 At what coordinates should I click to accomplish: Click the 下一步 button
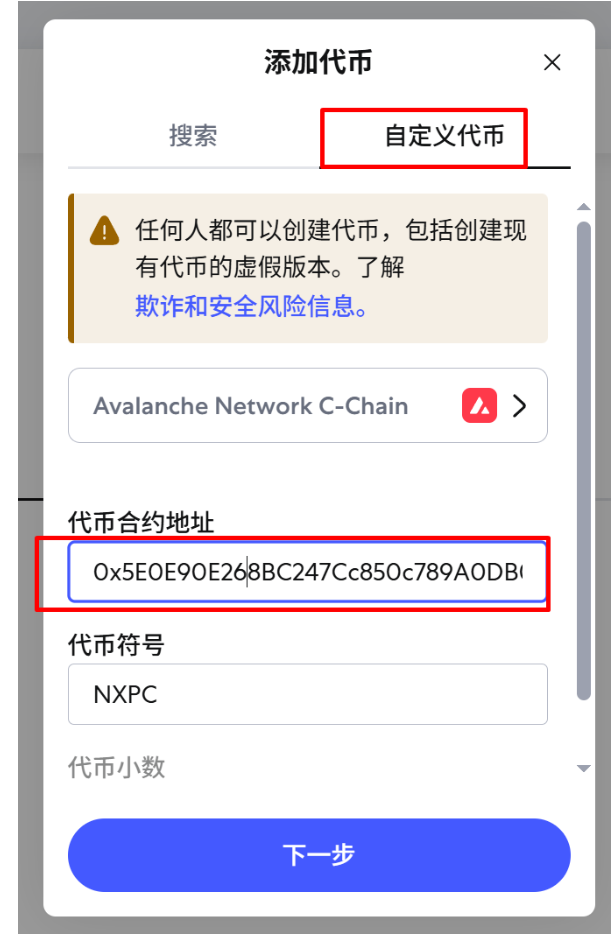pos(319,855)
